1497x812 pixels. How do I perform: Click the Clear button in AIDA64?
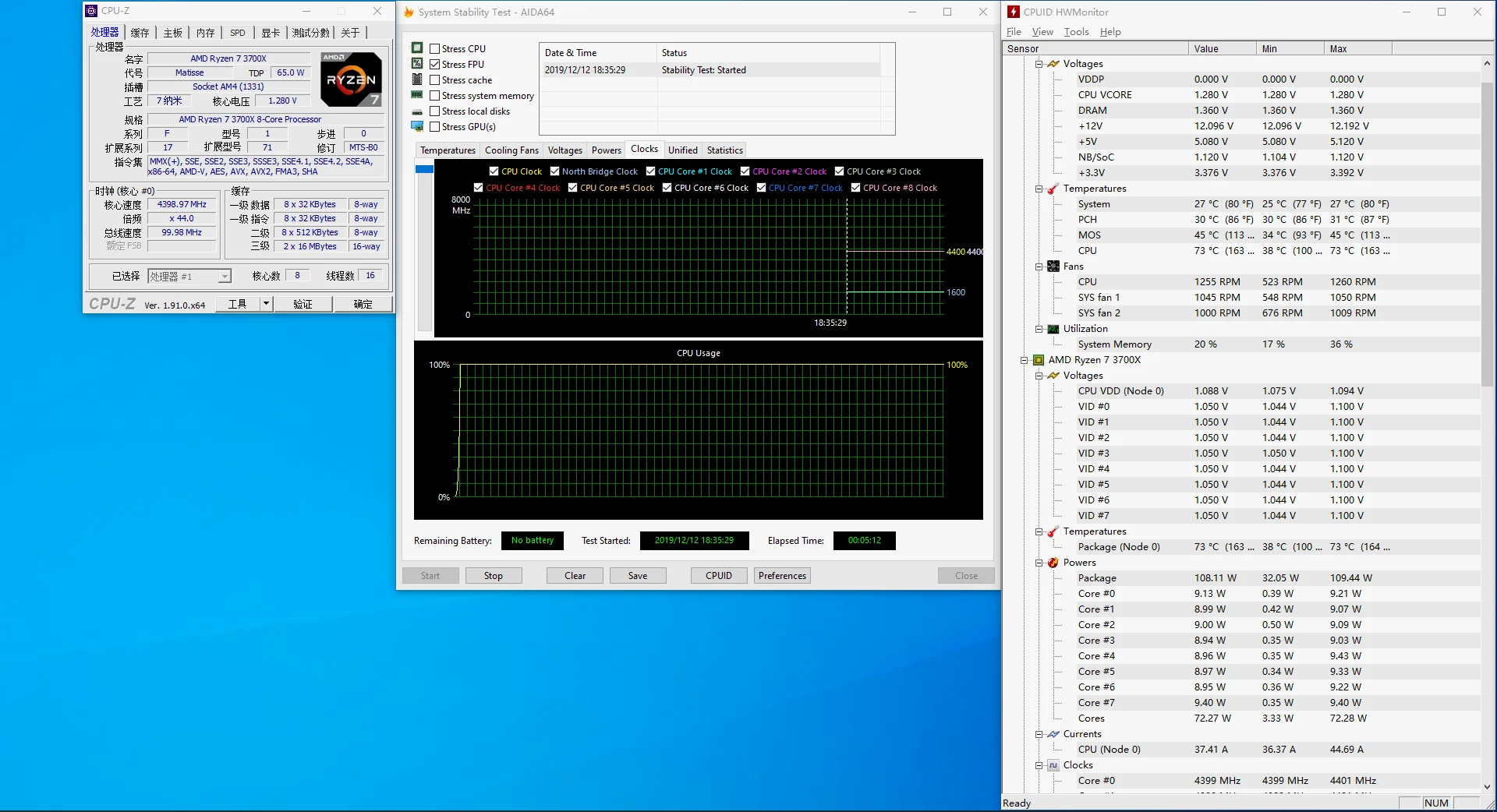(575, 576)
